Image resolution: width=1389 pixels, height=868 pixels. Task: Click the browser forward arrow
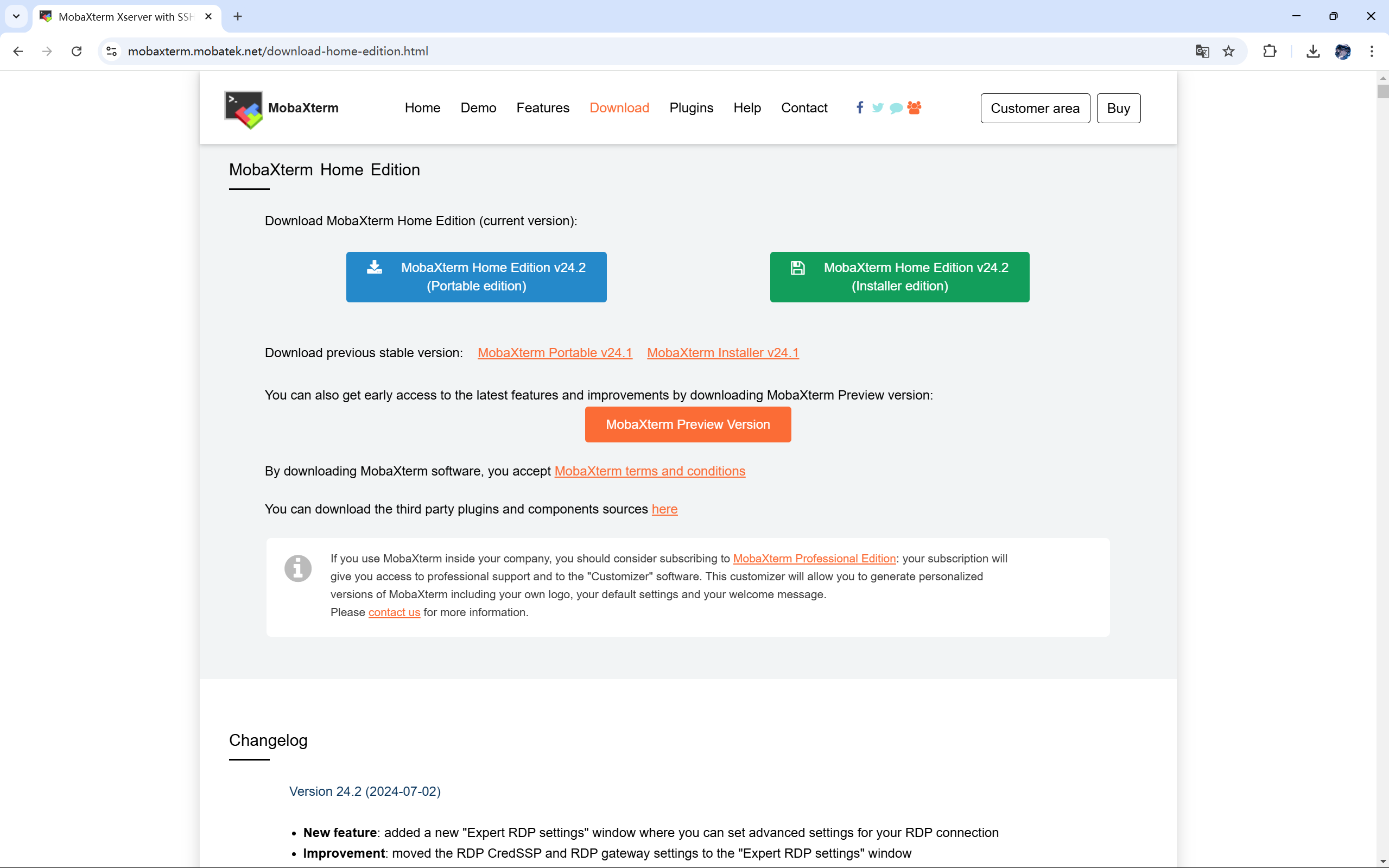pyautogui.click(x=47, y=51)
